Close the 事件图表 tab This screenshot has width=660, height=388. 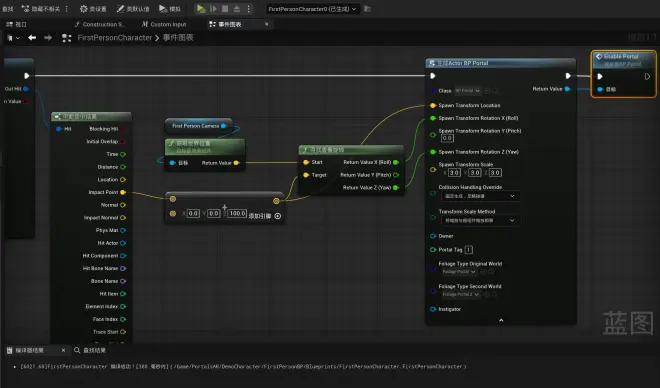pos(266,24)
